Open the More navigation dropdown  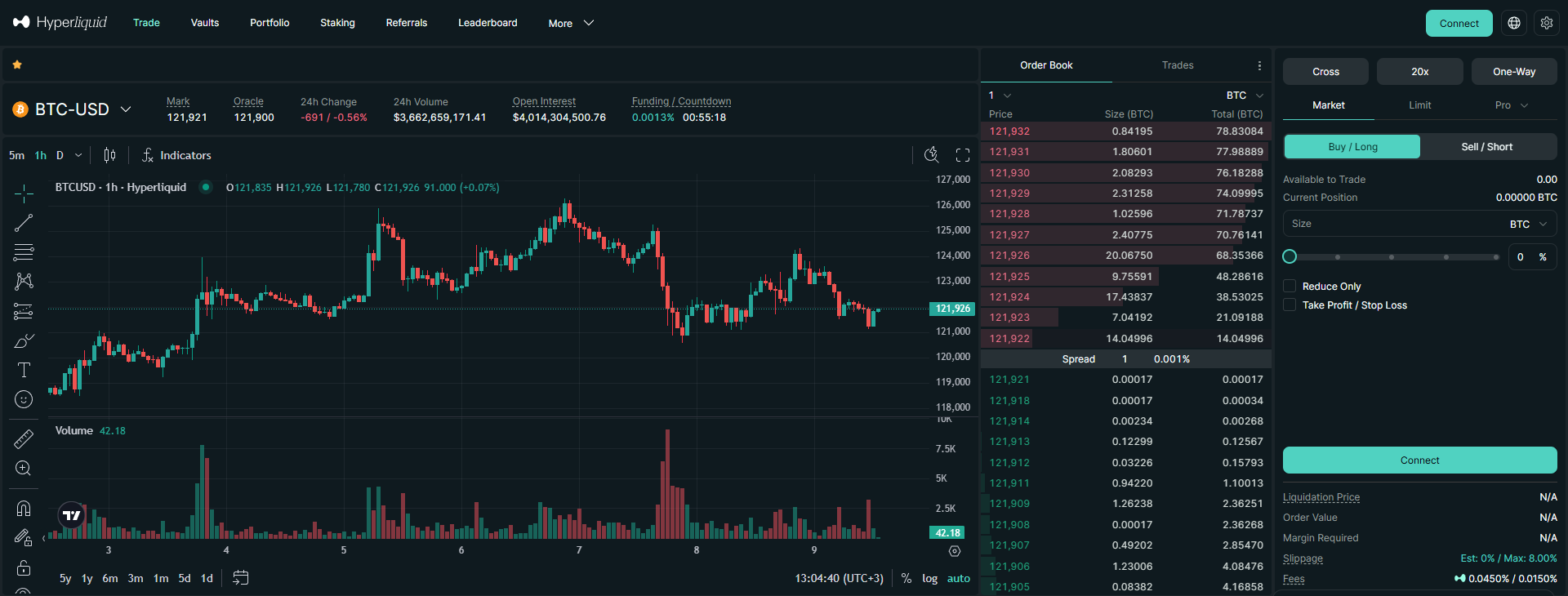[571, 23]
